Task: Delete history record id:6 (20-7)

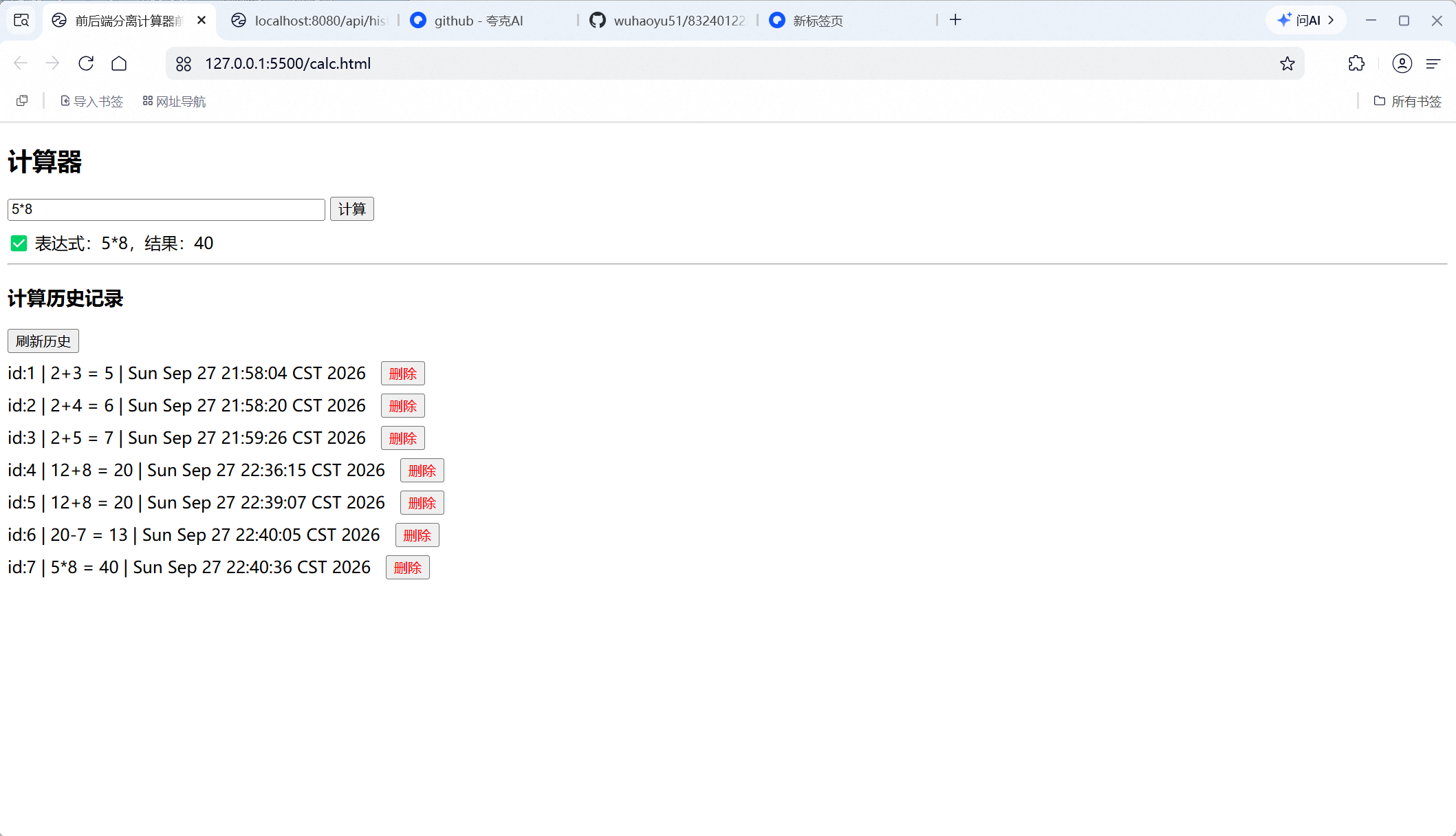Action: 417,535
